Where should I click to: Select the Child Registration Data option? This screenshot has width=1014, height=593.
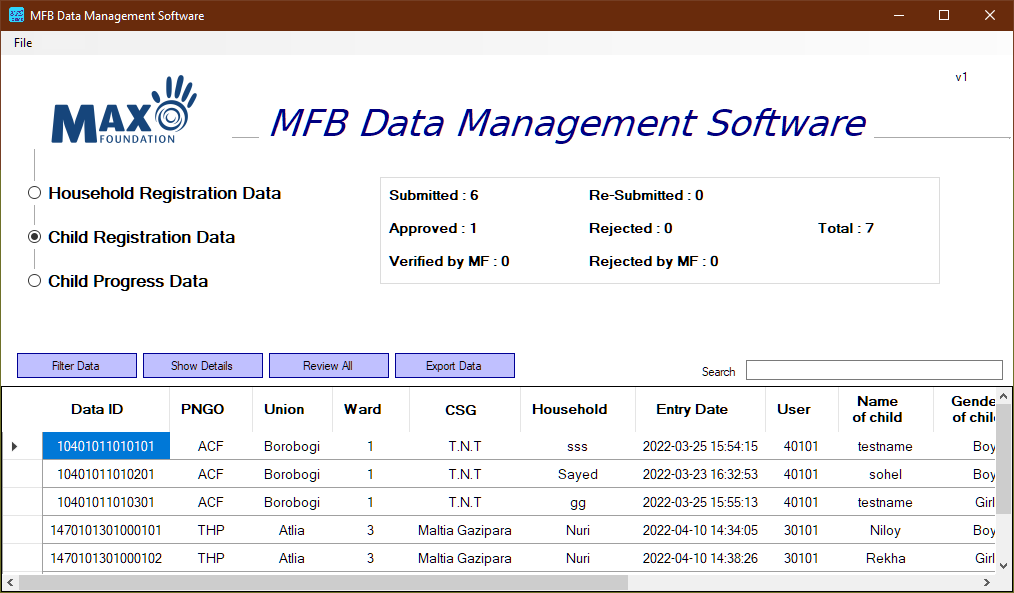click(x=34, y=237)
